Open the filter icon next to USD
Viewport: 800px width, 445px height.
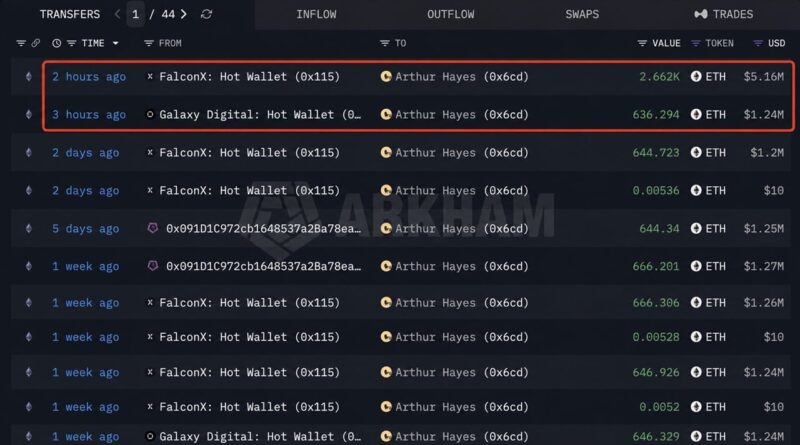pos(758,43)
